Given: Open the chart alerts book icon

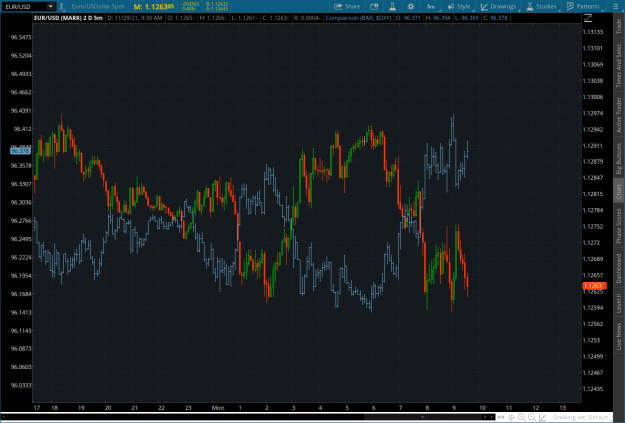Looking at the screenshot, I should 374,6.
